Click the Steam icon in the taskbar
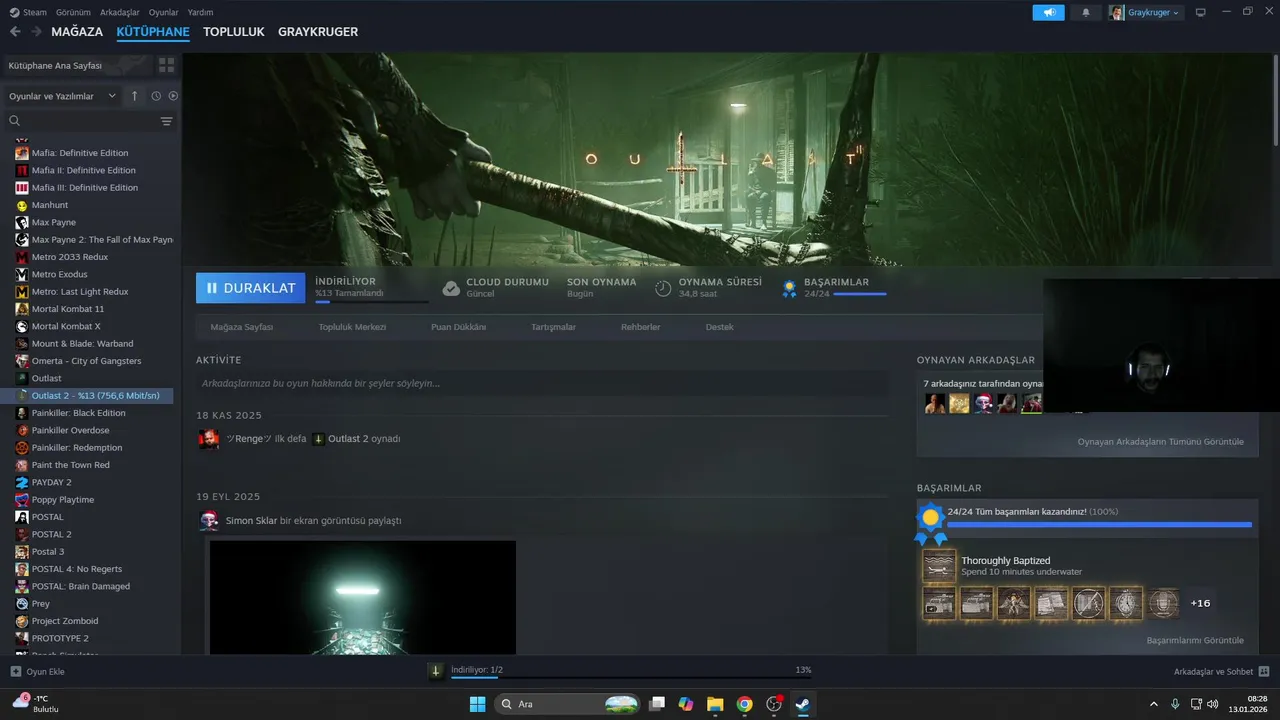 point(802,704)
